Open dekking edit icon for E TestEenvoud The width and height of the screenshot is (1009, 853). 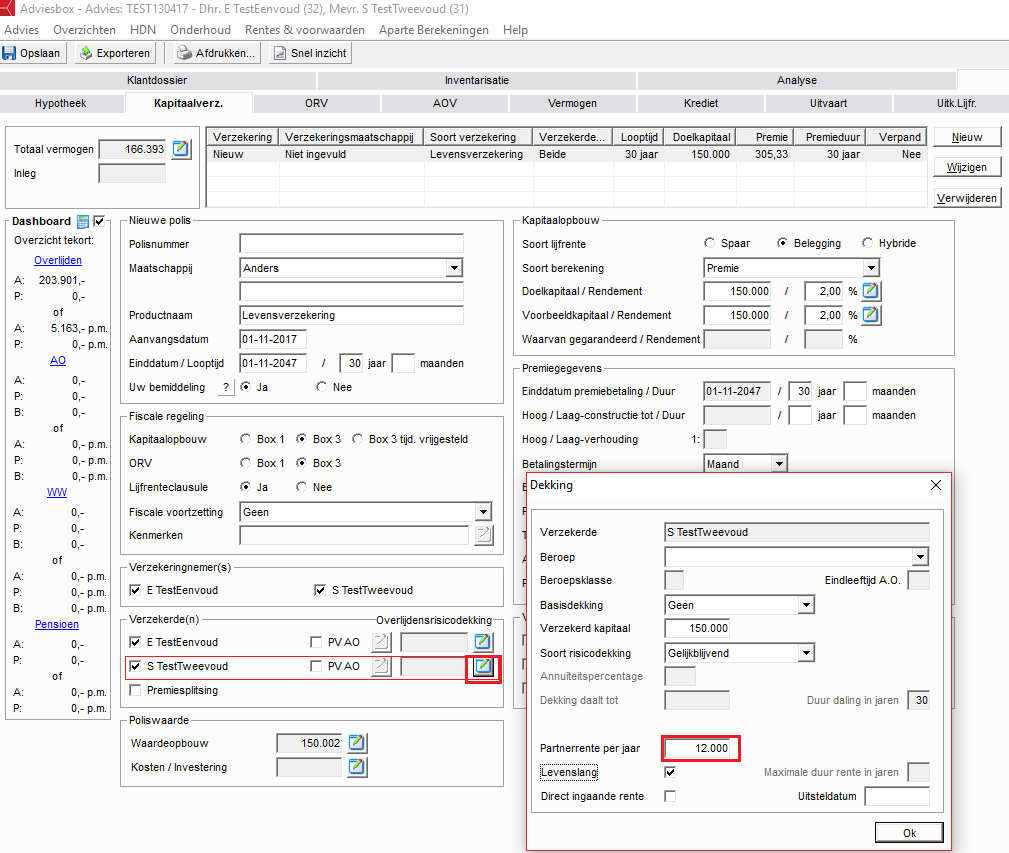click(483, 641)
